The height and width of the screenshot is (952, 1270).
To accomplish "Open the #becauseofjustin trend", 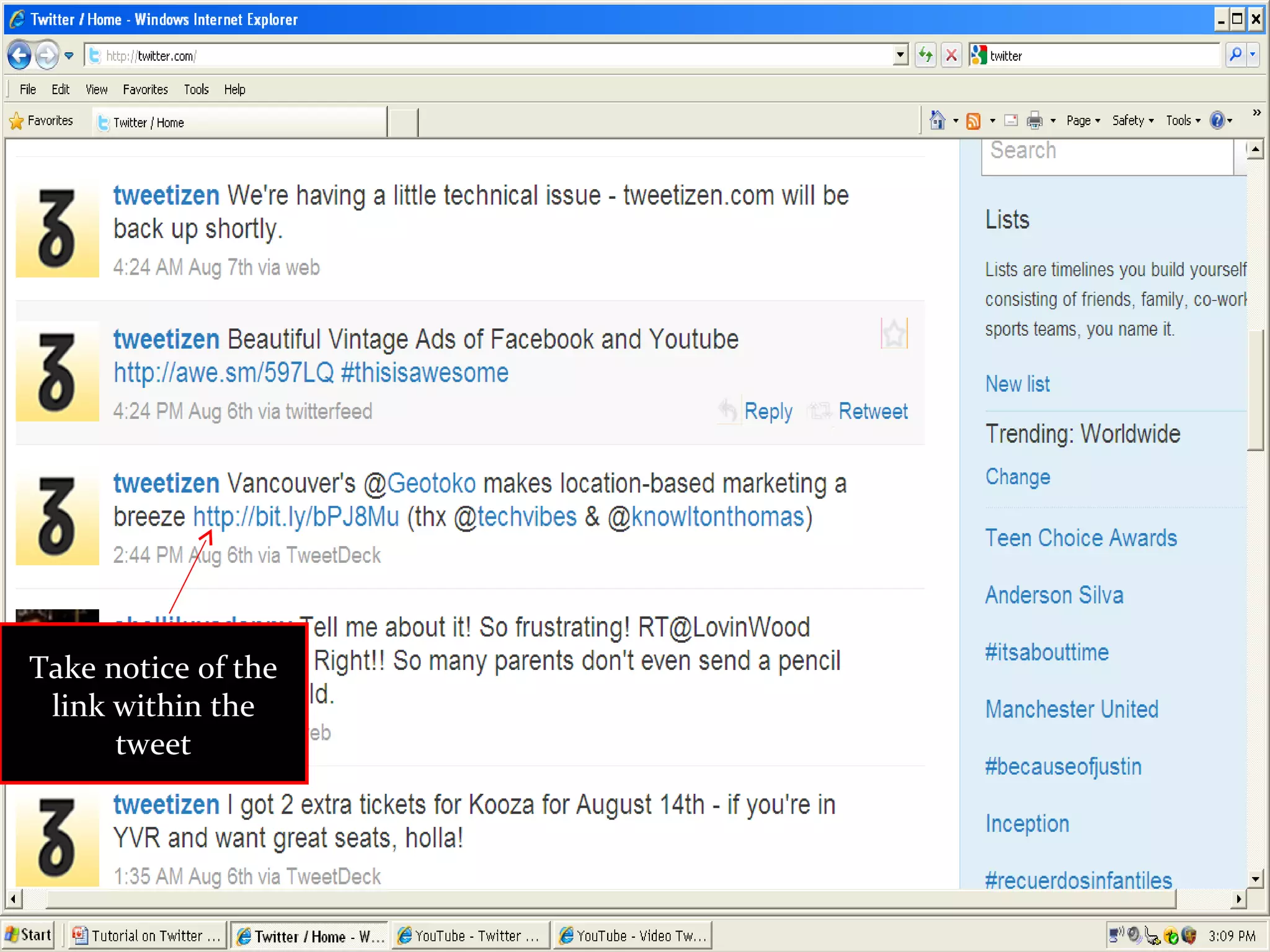I will tap(1063, 767).
